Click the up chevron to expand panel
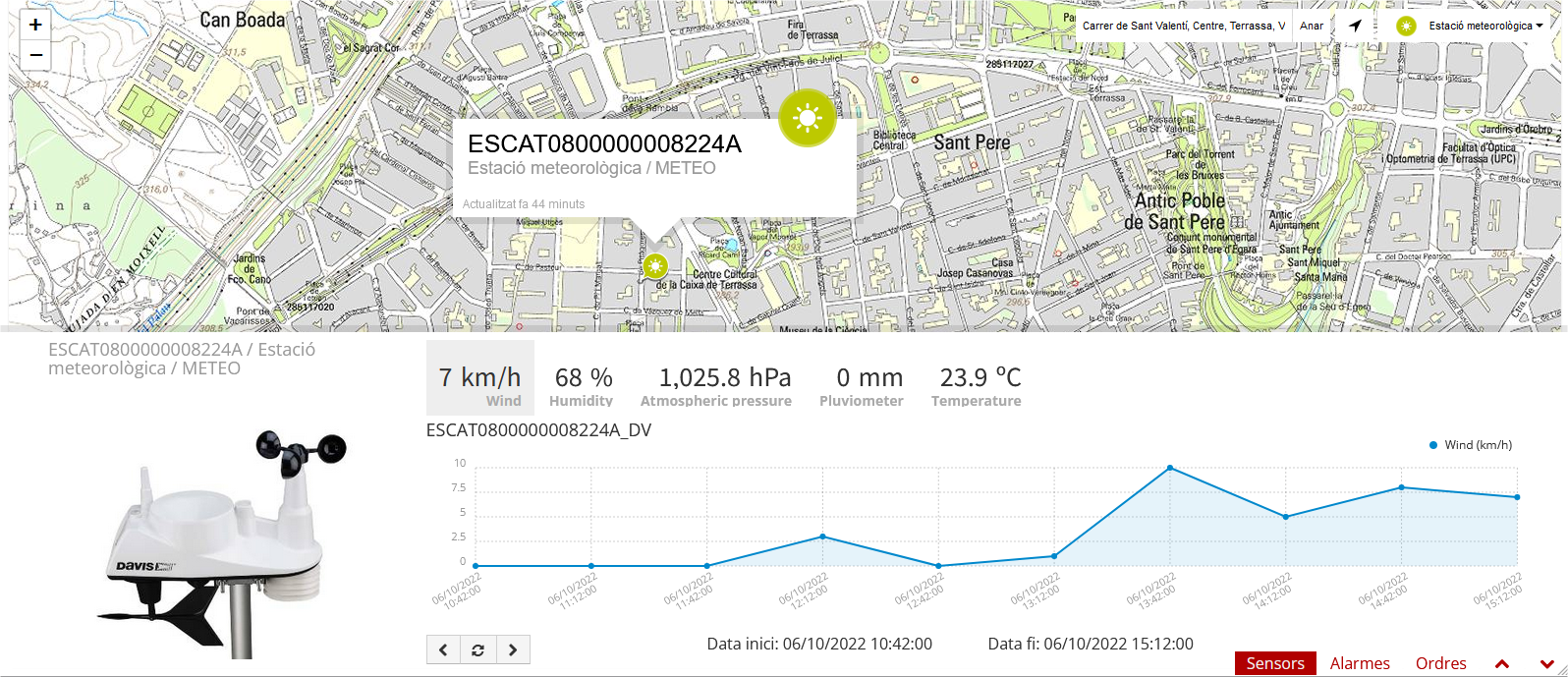Image resolution: width=1568 pixels, height=677 pixels. (x=1501, y=664)
